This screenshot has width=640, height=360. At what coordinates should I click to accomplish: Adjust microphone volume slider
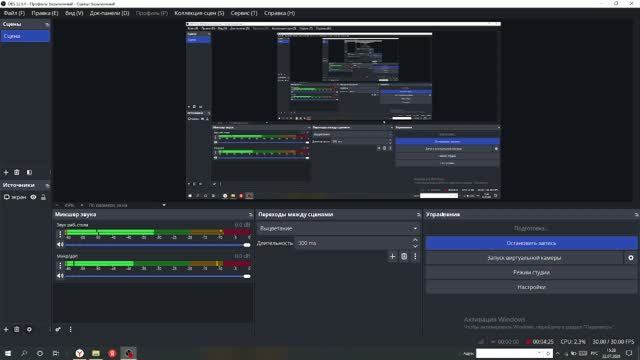point(158,276)
